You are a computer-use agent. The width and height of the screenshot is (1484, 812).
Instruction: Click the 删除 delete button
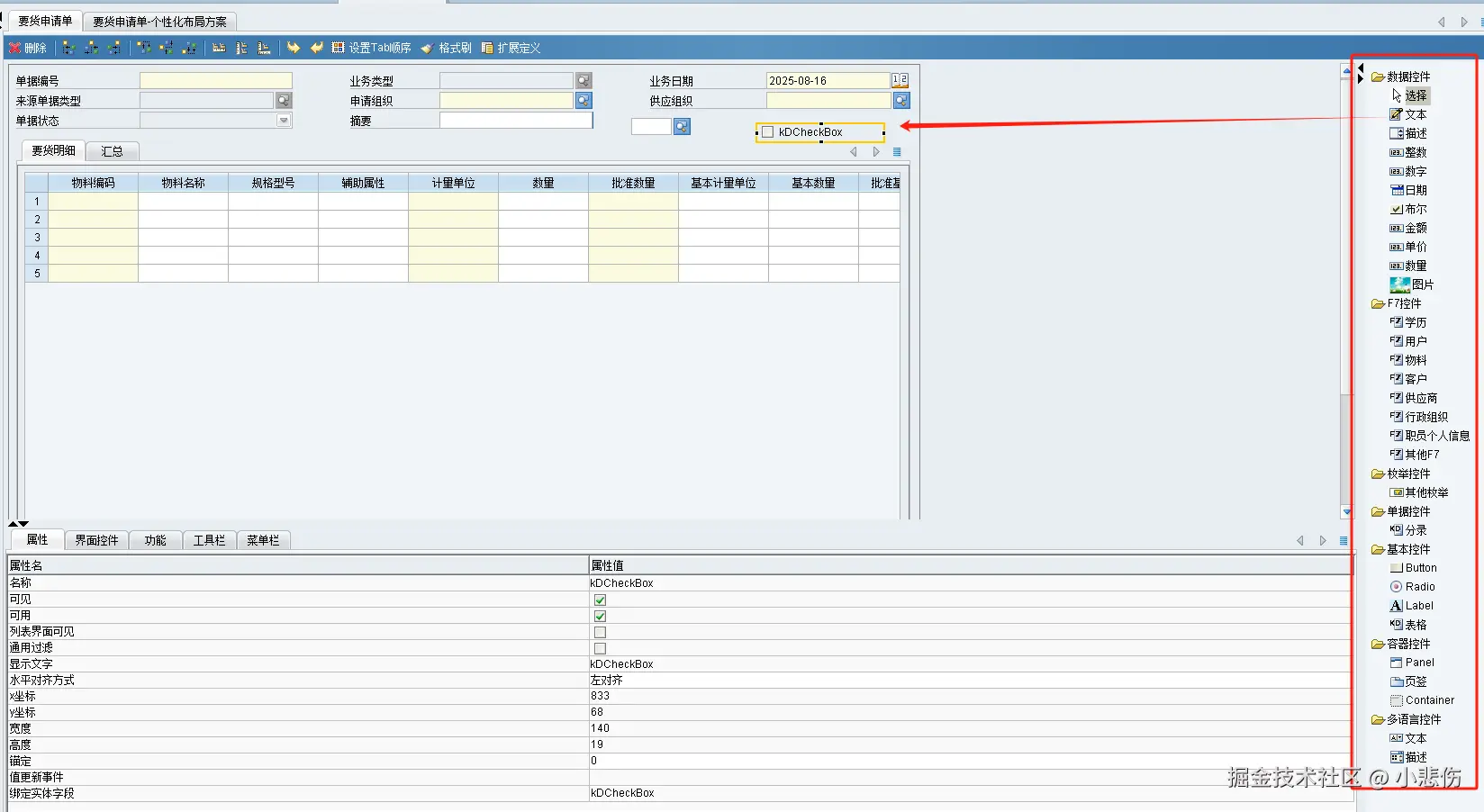pos(28,48)
